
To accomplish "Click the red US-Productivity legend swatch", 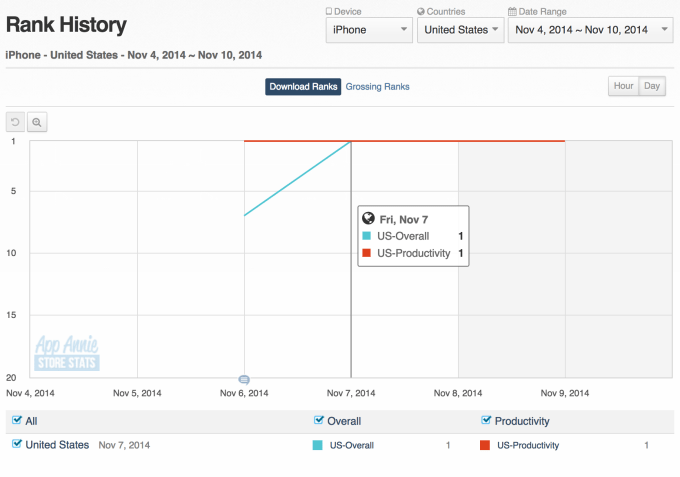I will click(x=485, y=445).
